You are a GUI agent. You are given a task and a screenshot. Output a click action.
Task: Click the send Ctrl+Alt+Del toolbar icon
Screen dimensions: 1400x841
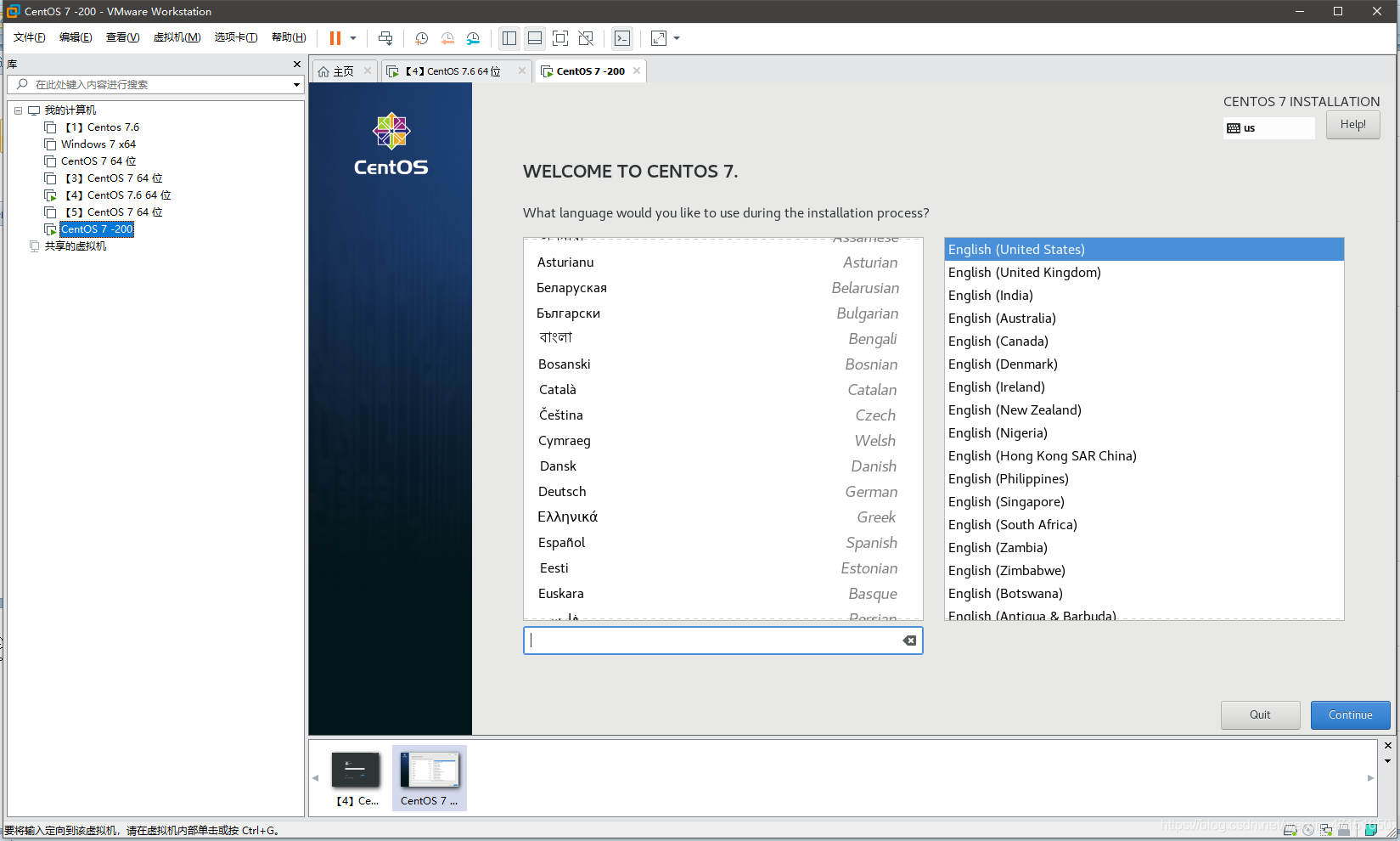tap(385, 38)
